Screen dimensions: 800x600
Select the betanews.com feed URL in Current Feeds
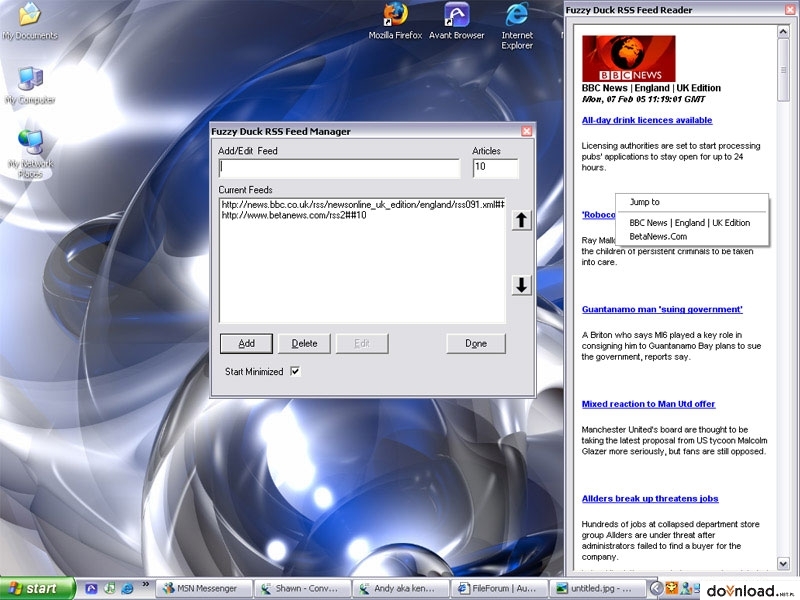click(x=294, y=215)
